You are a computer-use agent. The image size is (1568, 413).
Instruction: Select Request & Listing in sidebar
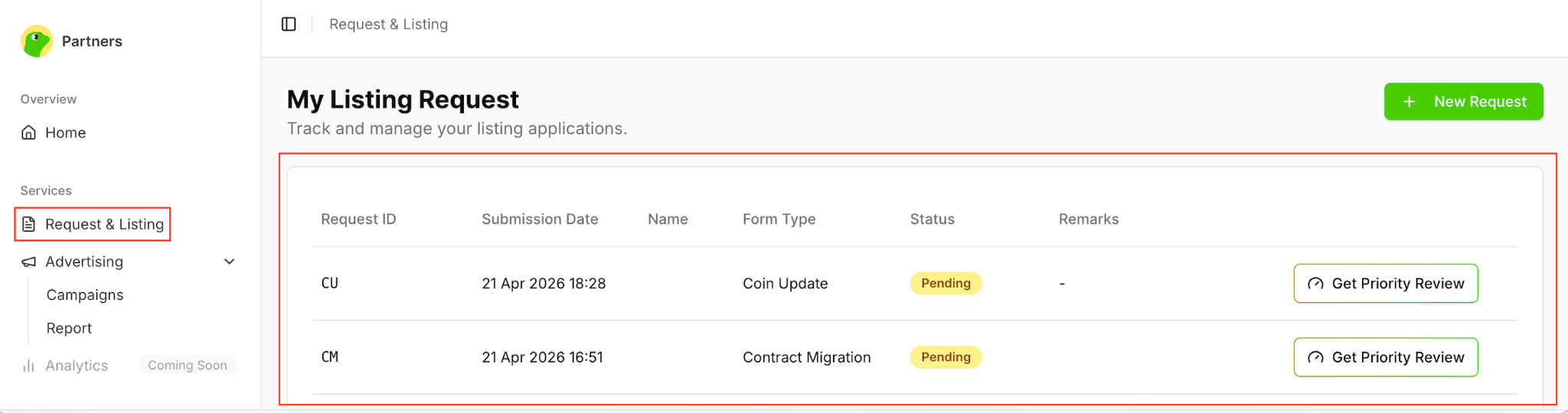(93, 224)
